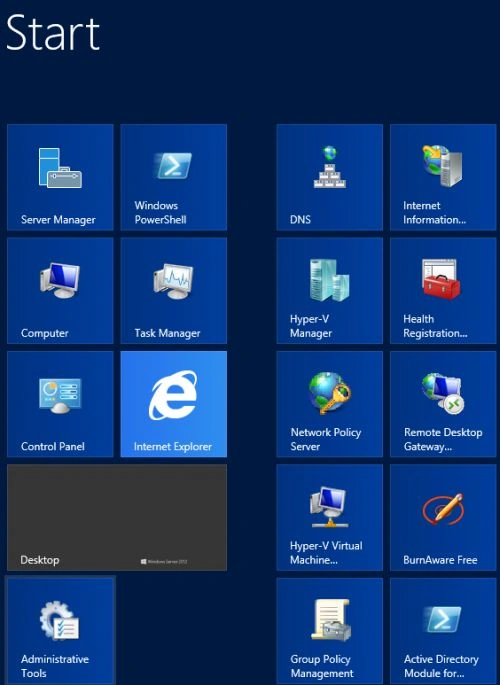Launch Windows PowerShell tile
The image size is (500, 685).
(173, 177)
